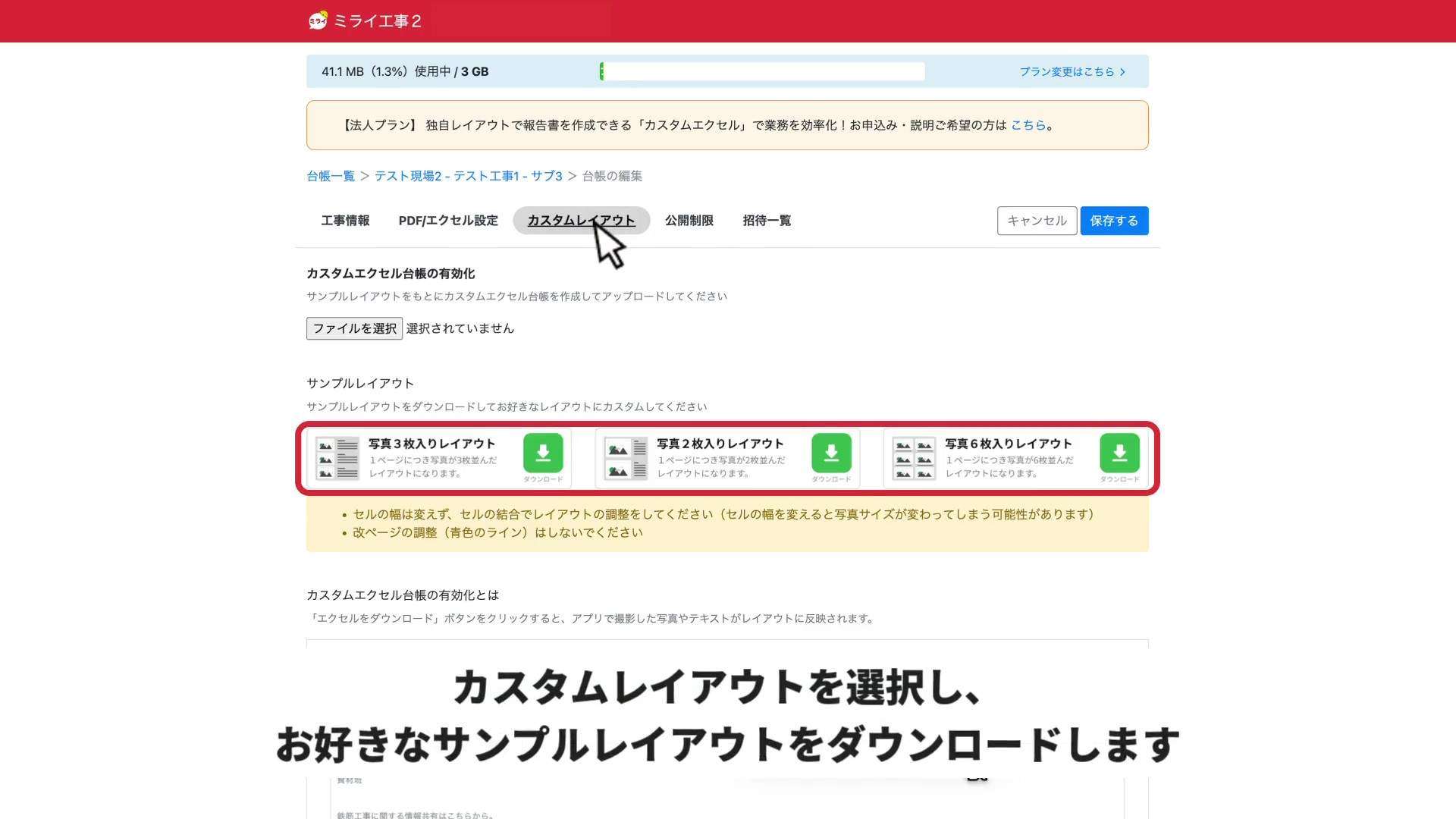Download the 写真2枚入りレイアウト sample

[831, 453]
